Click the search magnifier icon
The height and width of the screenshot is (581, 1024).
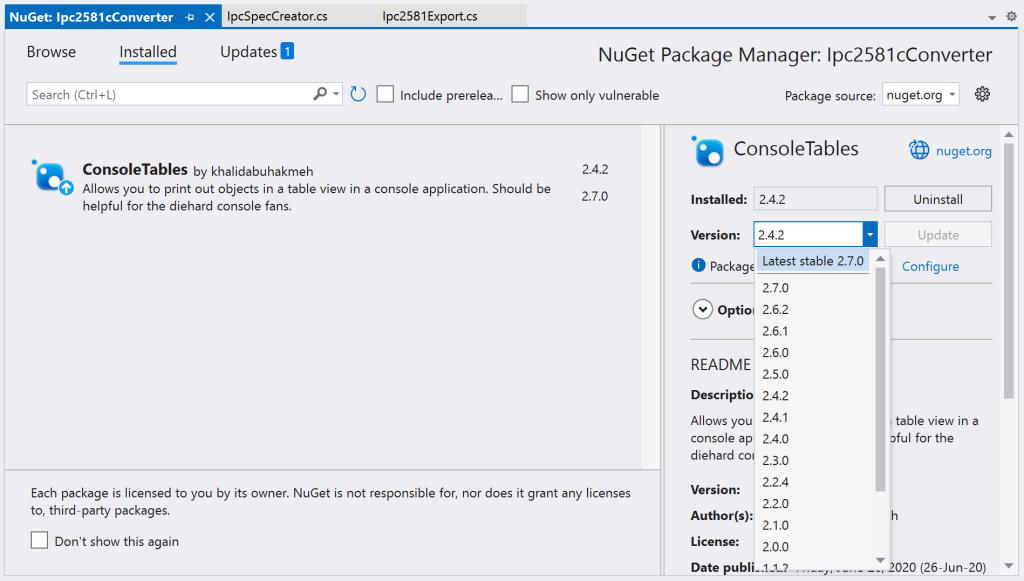point(320,94)
